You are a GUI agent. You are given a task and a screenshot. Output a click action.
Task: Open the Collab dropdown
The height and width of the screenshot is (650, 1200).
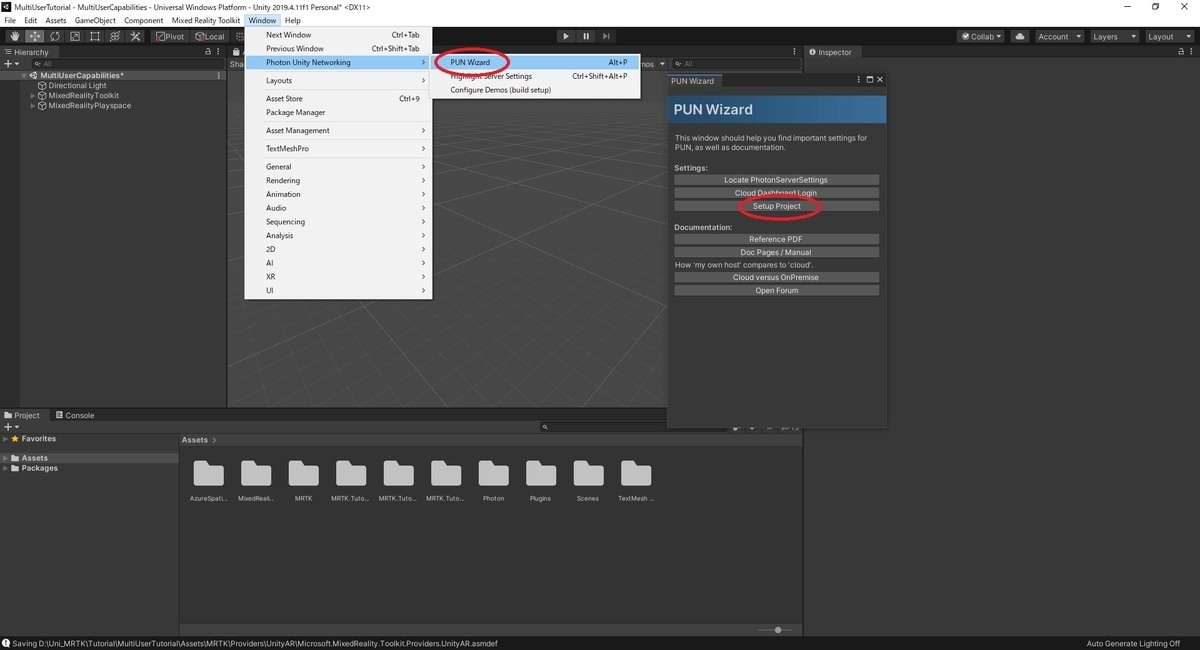982,36
